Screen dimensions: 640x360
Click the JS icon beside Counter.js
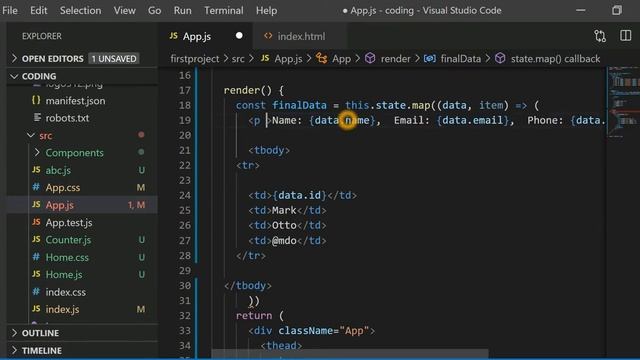tap(36, 239)
